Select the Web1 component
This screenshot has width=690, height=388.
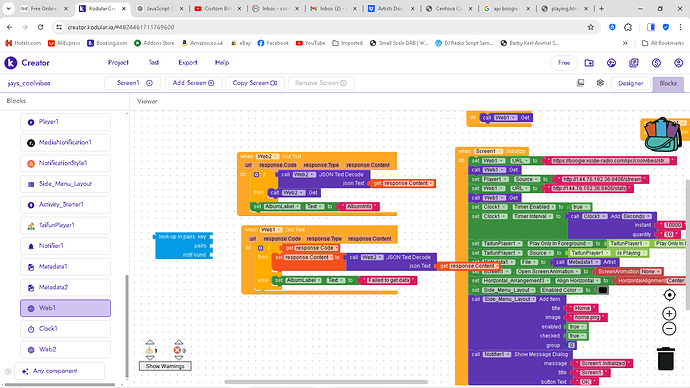point(65,308)
